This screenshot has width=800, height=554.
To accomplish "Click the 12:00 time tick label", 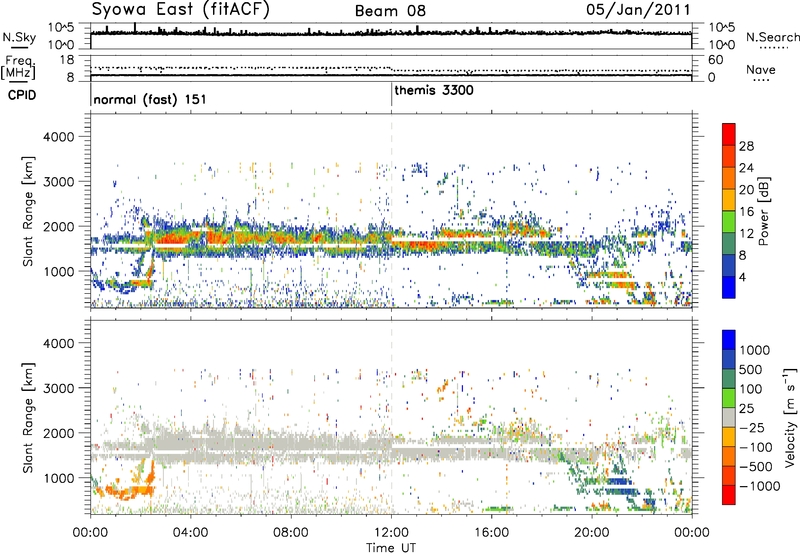I will coord(391,533).
